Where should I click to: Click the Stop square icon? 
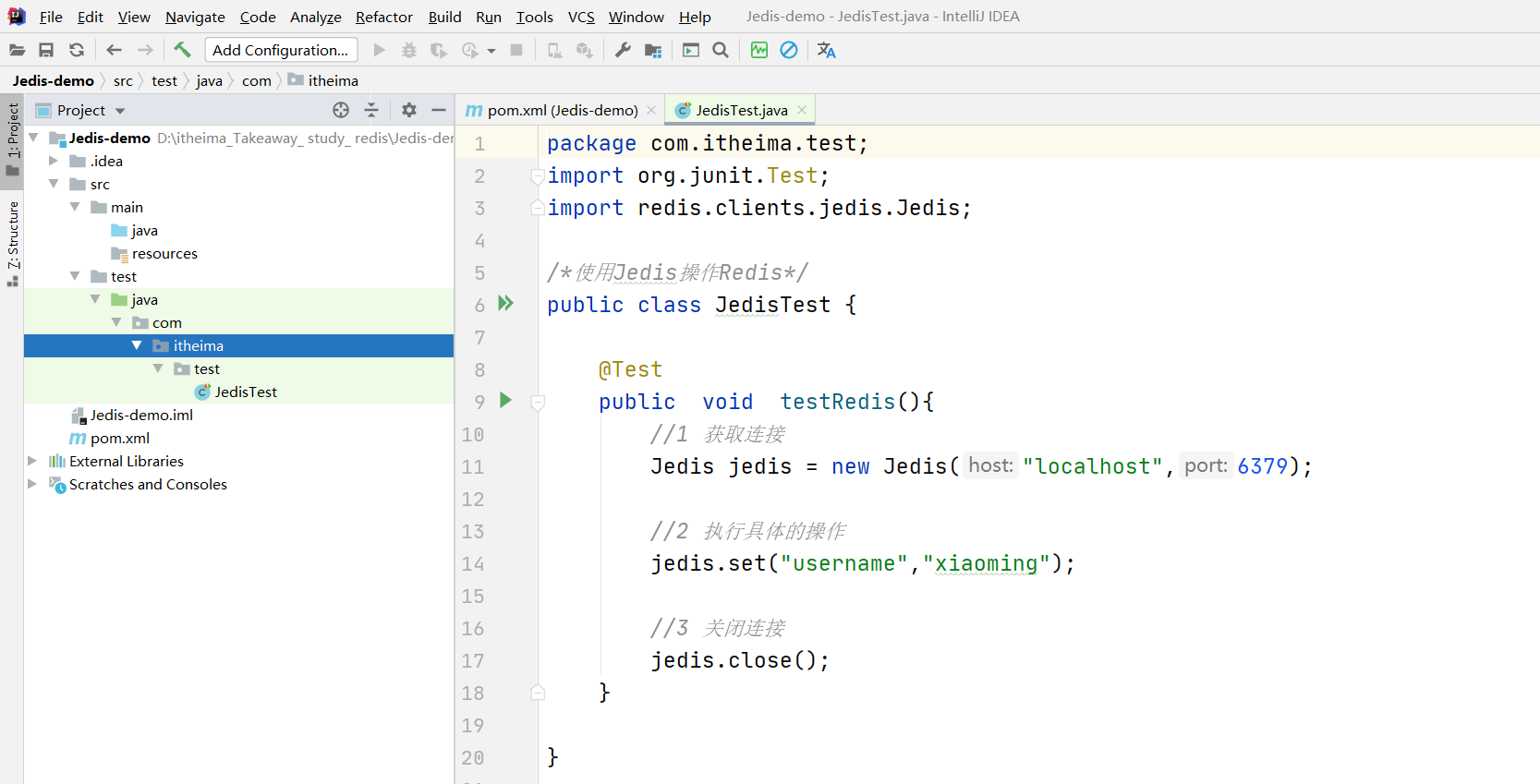pyautogui.click(x=517, y=50)
